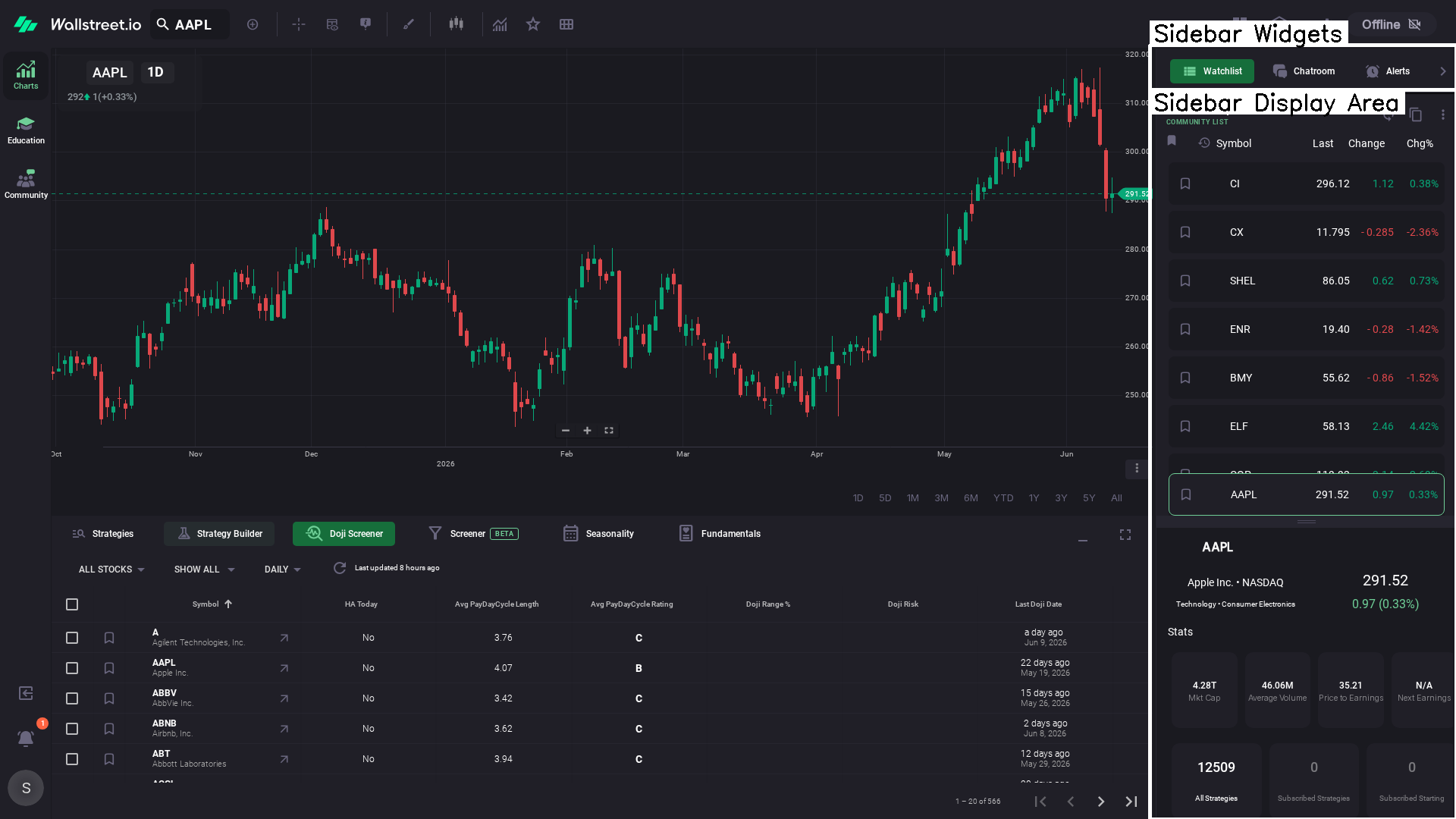Image resolution: width=1456 pixels, height=819 pixels.
Task: Open candlestick chart type selector
Action: (456, 24)
